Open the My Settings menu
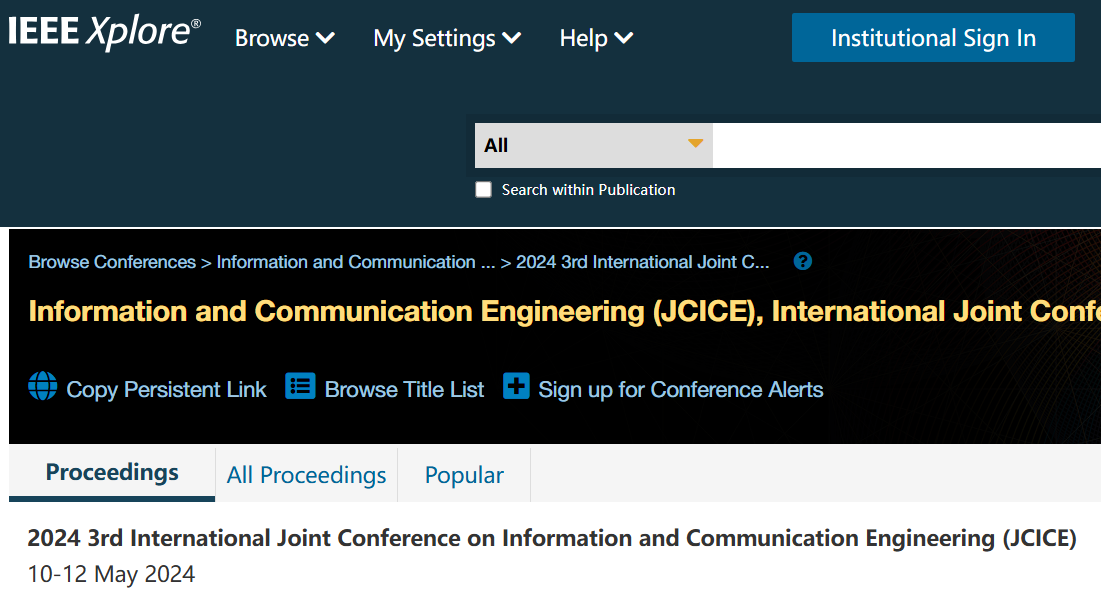The image size is (1101, 607). 447,38
